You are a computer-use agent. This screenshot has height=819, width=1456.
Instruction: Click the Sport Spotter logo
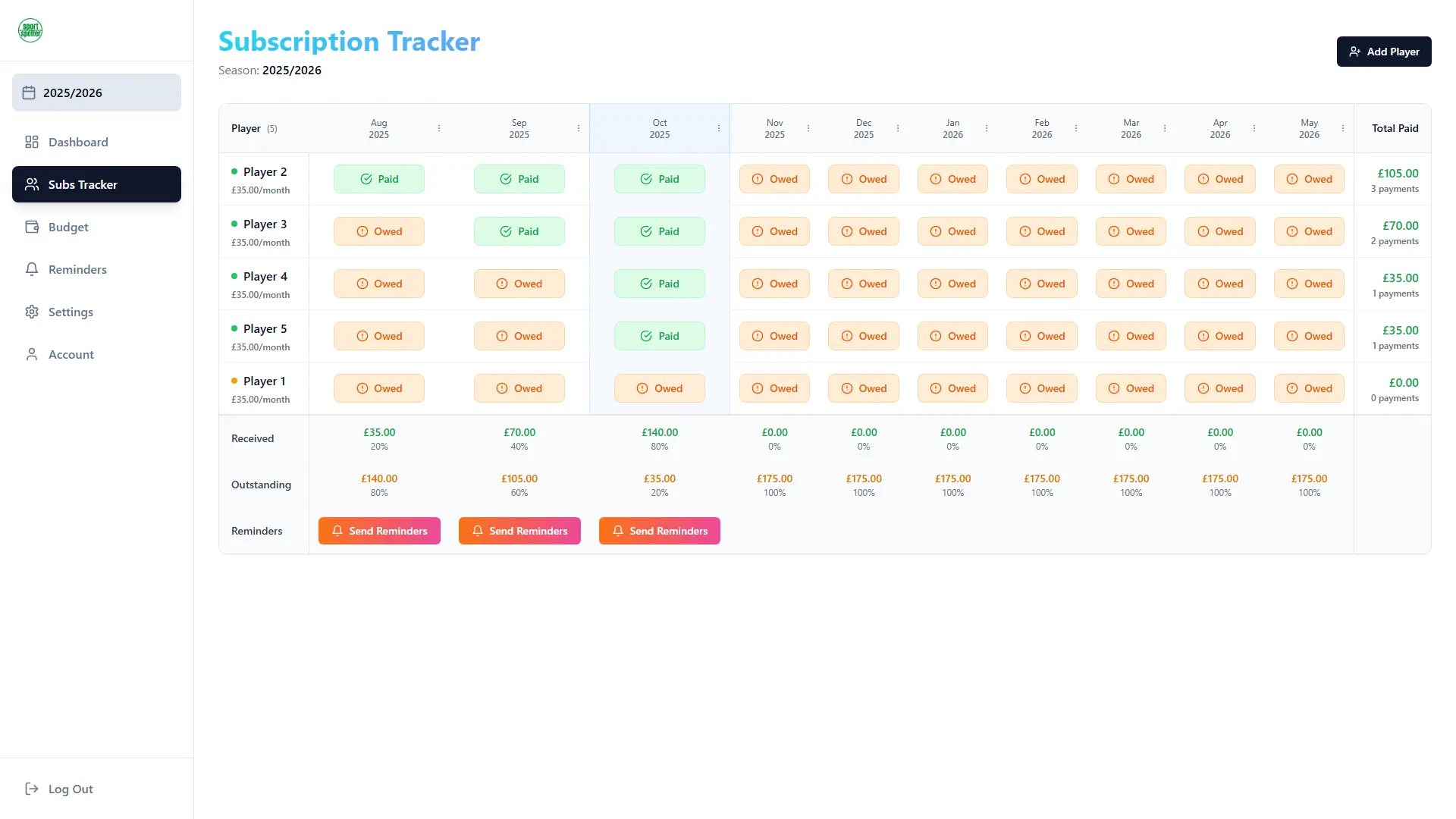[30, 30]
